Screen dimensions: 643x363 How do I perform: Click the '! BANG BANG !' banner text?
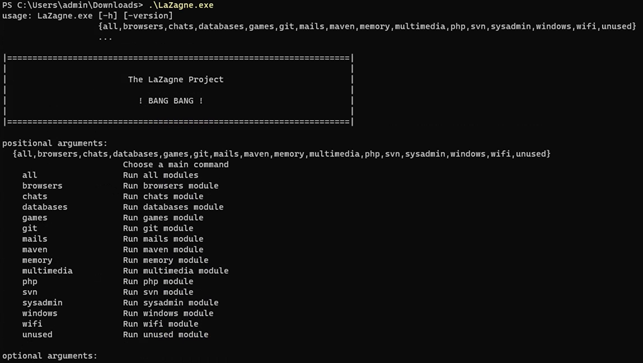(x=171, y=100)
